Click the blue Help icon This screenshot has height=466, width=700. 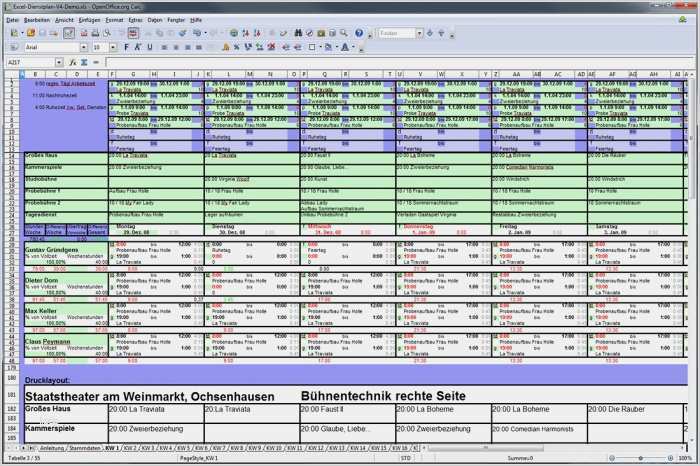(359, 33)
